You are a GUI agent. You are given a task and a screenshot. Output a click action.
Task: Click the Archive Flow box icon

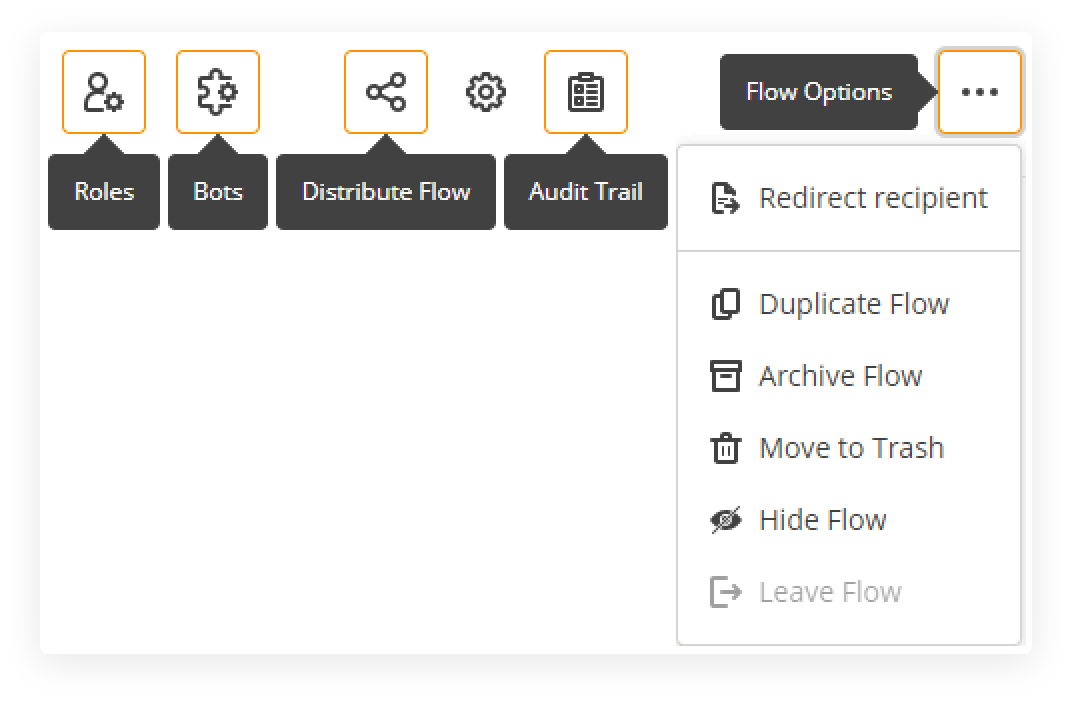tap(725, 376)
